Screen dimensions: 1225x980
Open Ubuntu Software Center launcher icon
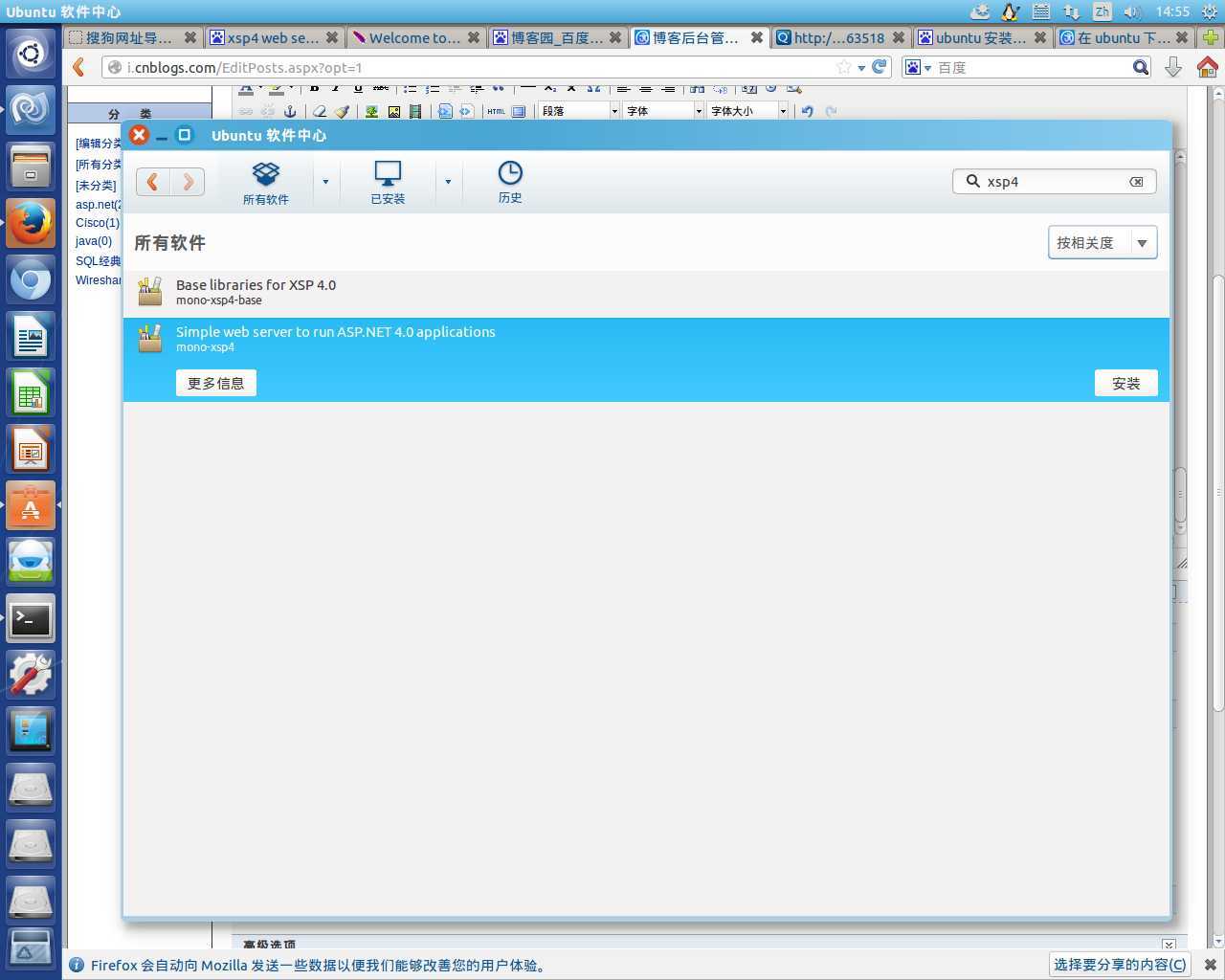coord(31,505)
